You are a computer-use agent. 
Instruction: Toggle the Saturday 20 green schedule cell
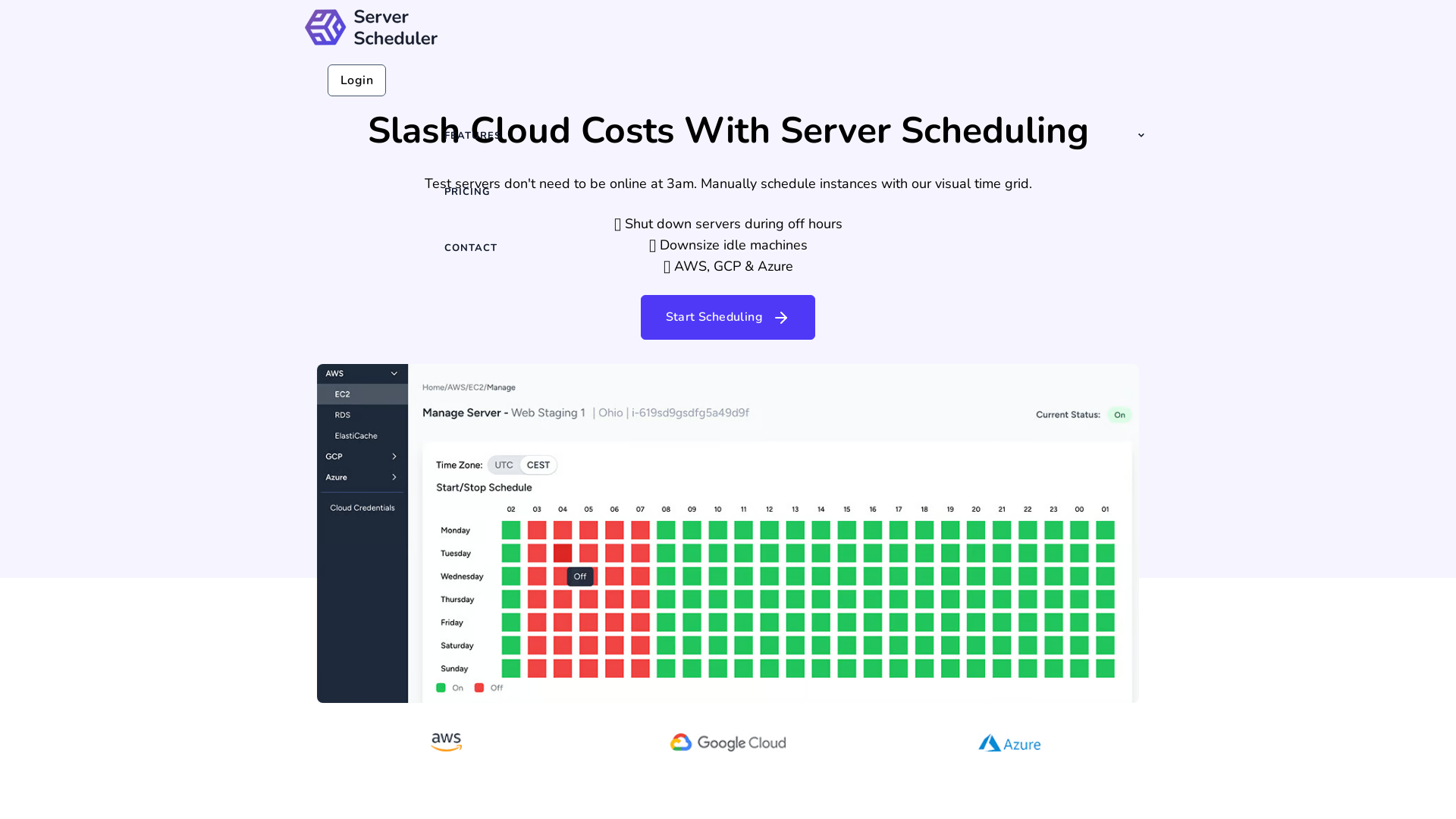(976, 645)
